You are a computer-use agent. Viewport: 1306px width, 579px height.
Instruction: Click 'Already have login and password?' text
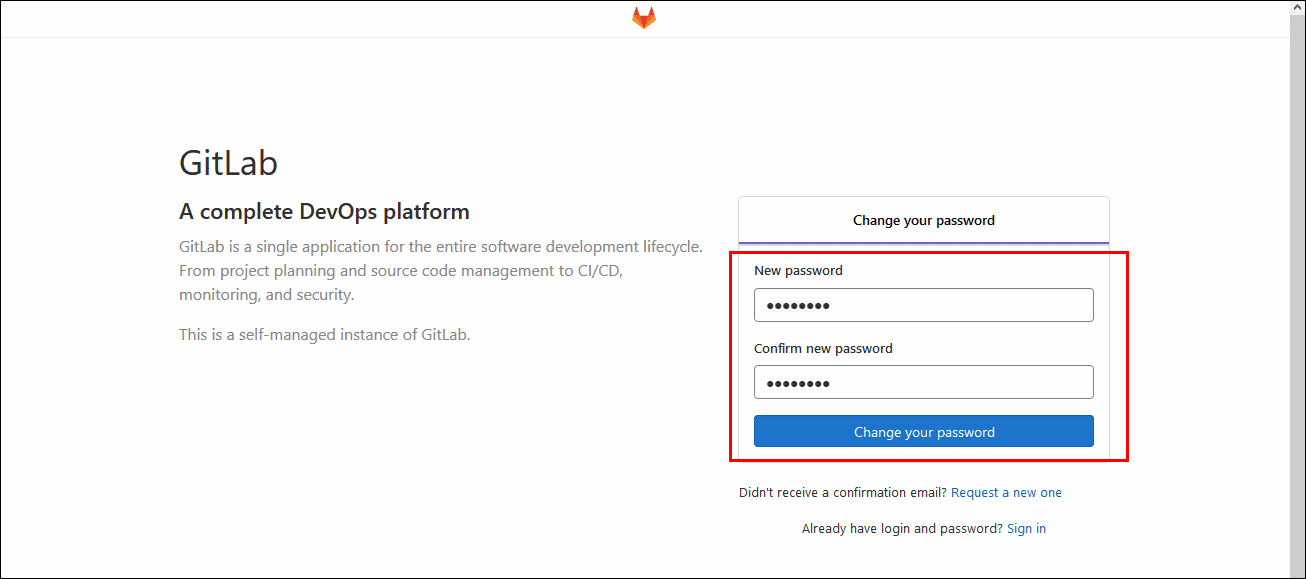pos(902,529)
